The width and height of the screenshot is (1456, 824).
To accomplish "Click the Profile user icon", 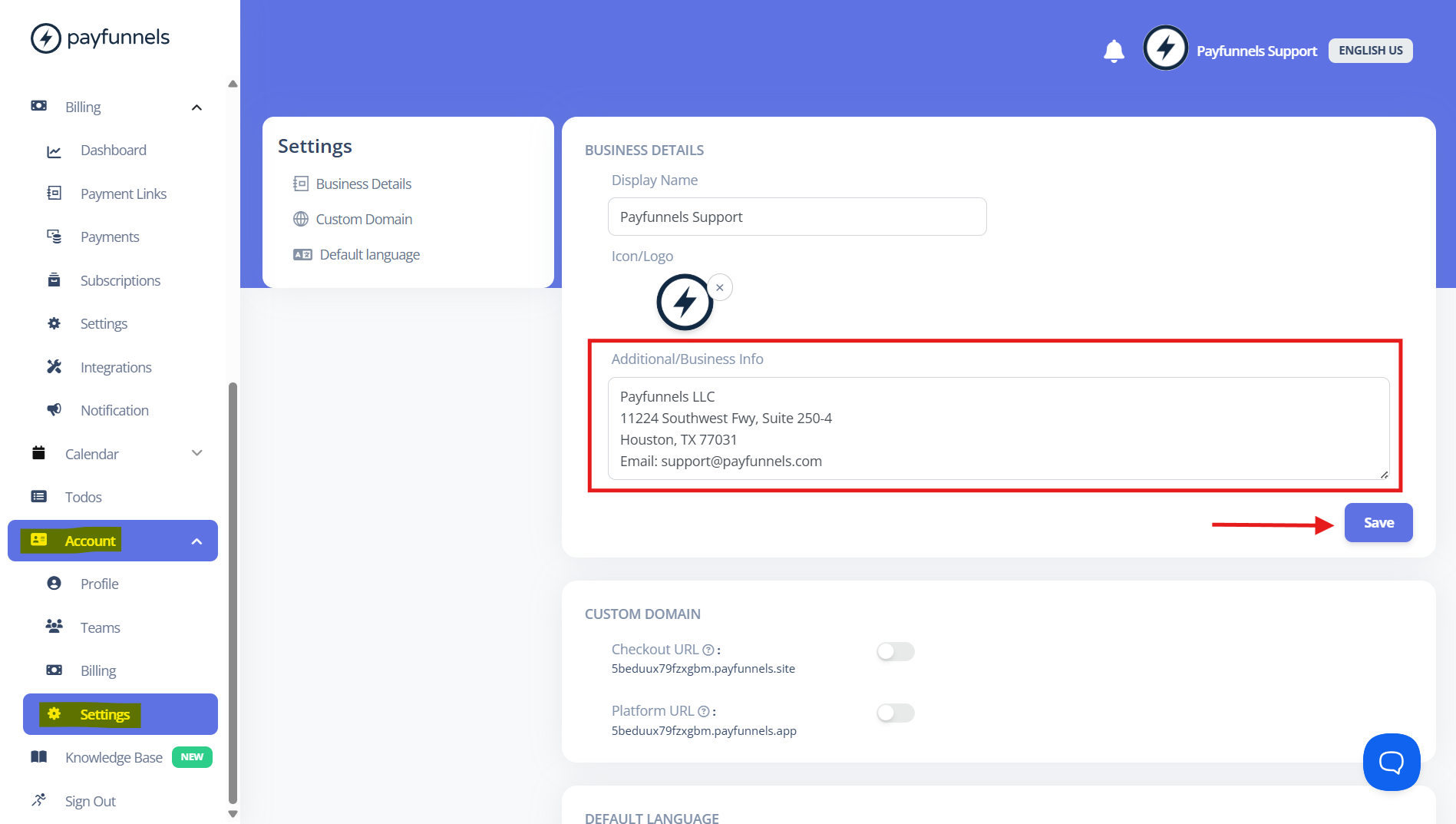I will tap(54, 584).
